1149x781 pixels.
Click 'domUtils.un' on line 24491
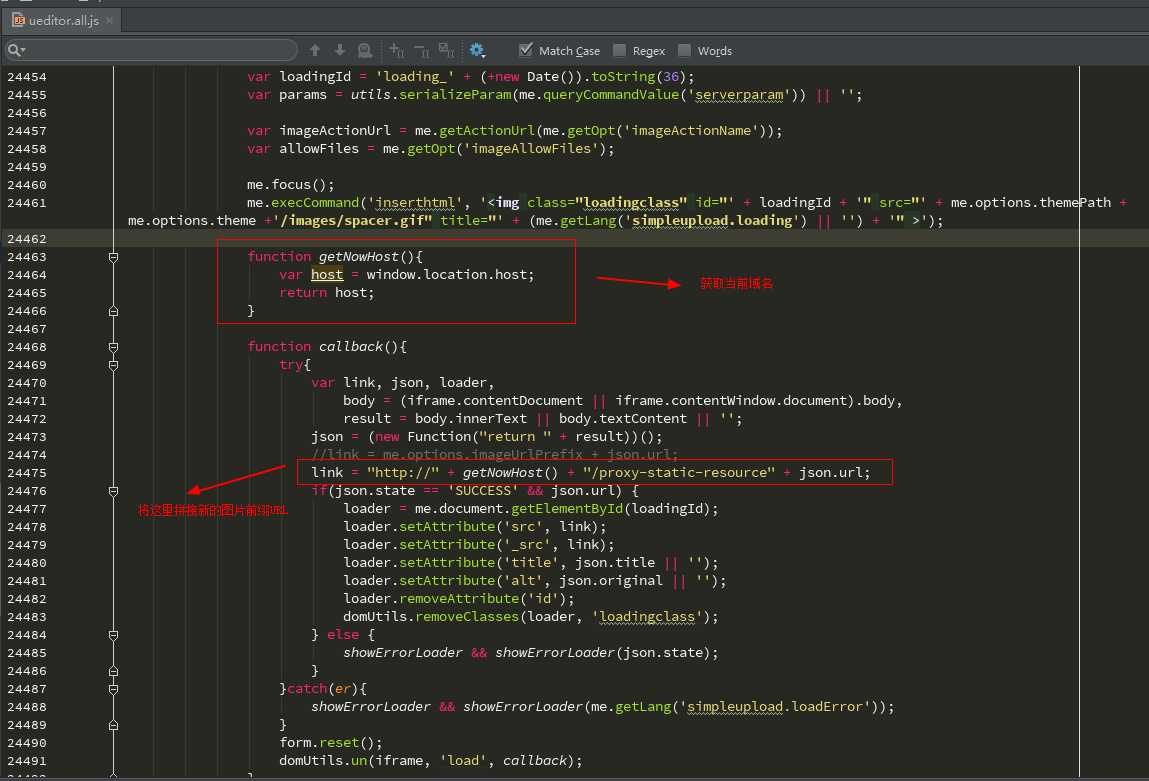[323, 761]
